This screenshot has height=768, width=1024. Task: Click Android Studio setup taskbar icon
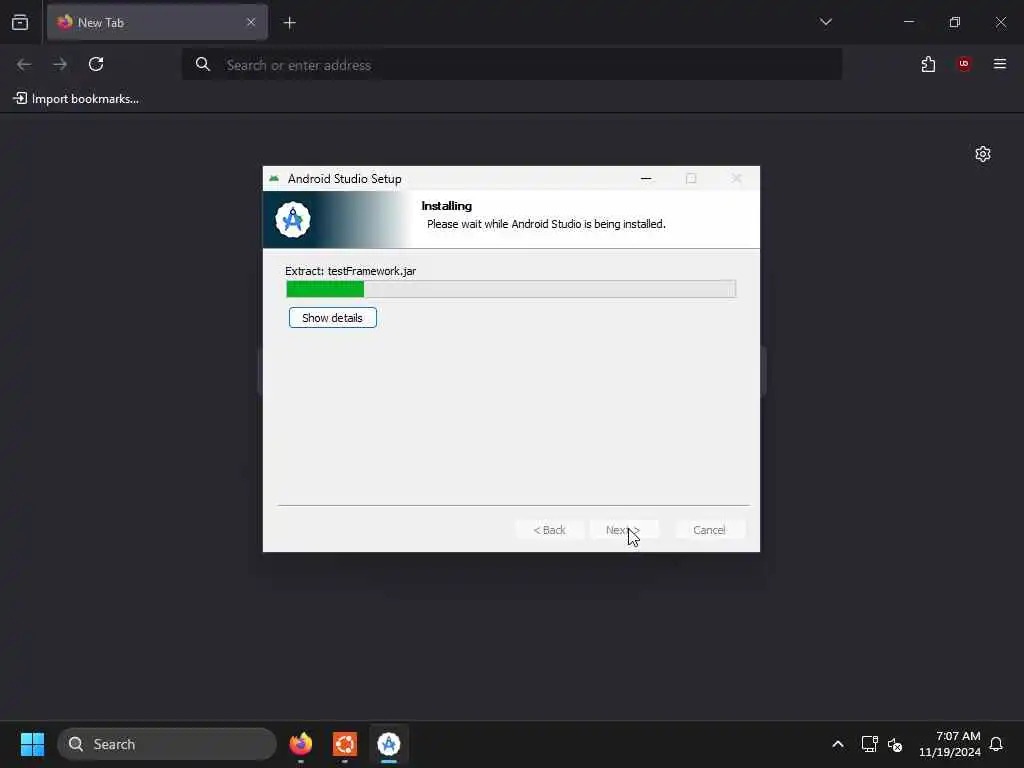pos(389,744)
